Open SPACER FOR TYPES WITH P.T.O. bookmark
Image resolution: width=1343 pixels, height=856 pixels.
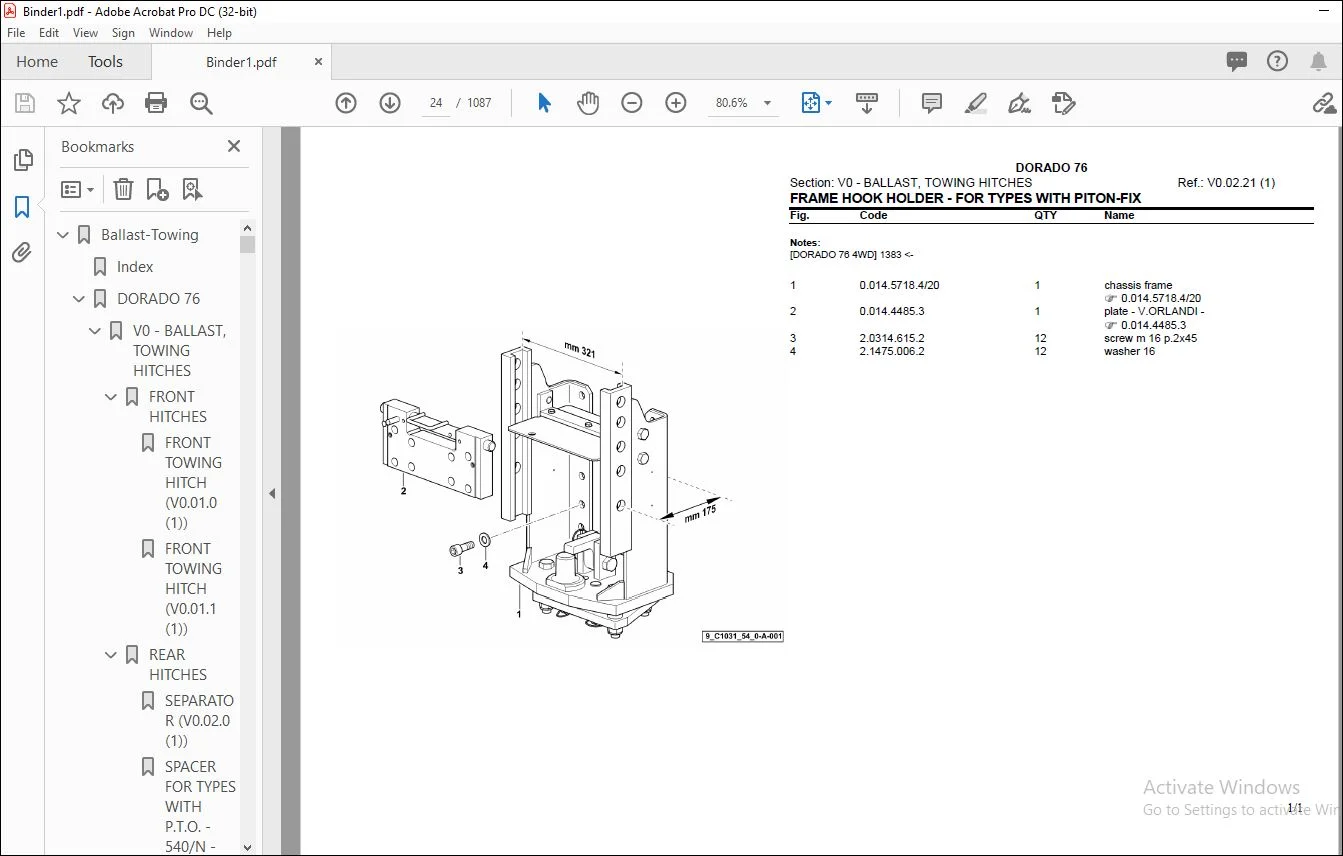pyautogui.click(x=200, y=806)
